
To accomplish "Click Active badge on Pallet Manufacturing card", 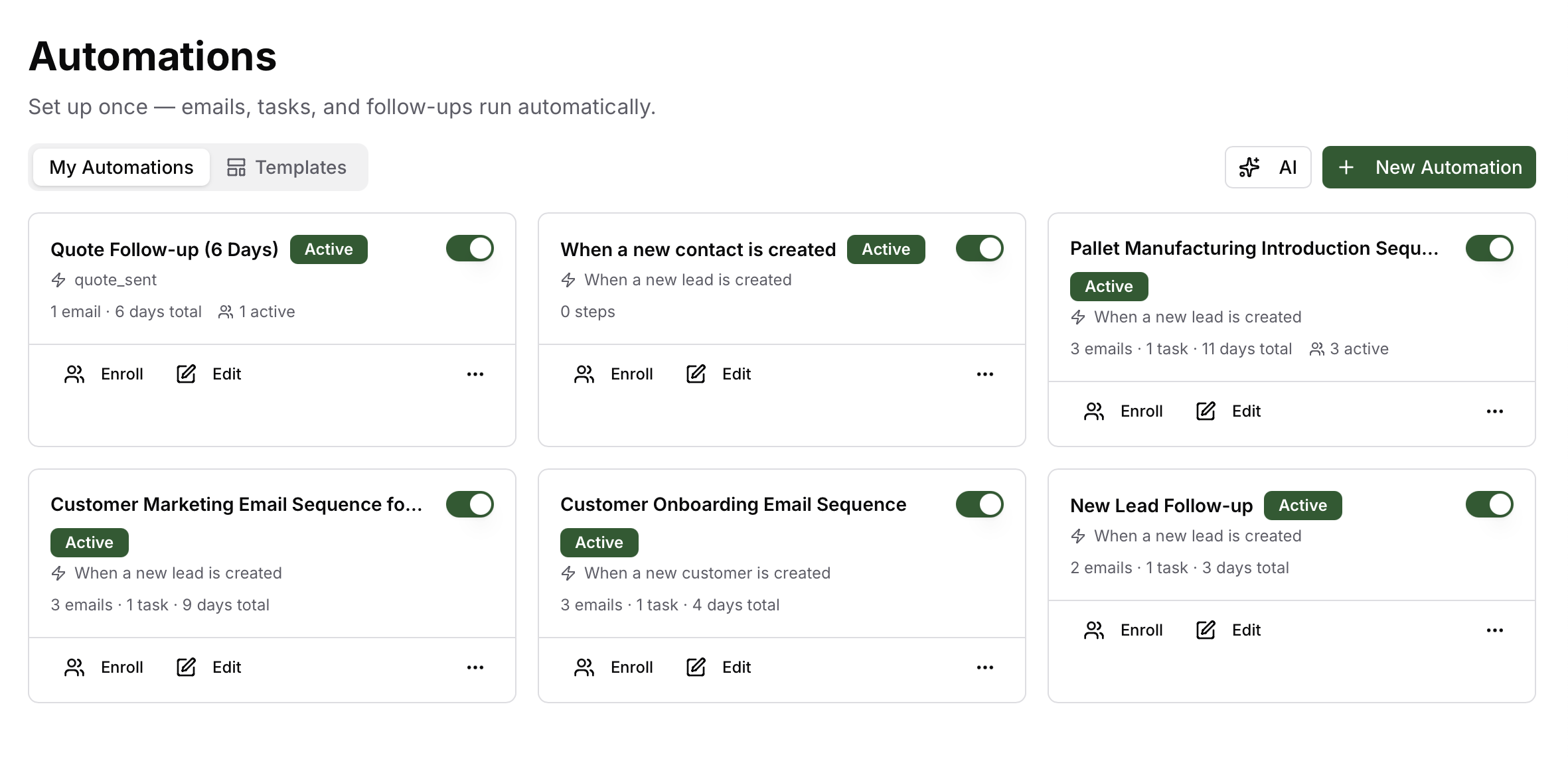I will 1109,287.
